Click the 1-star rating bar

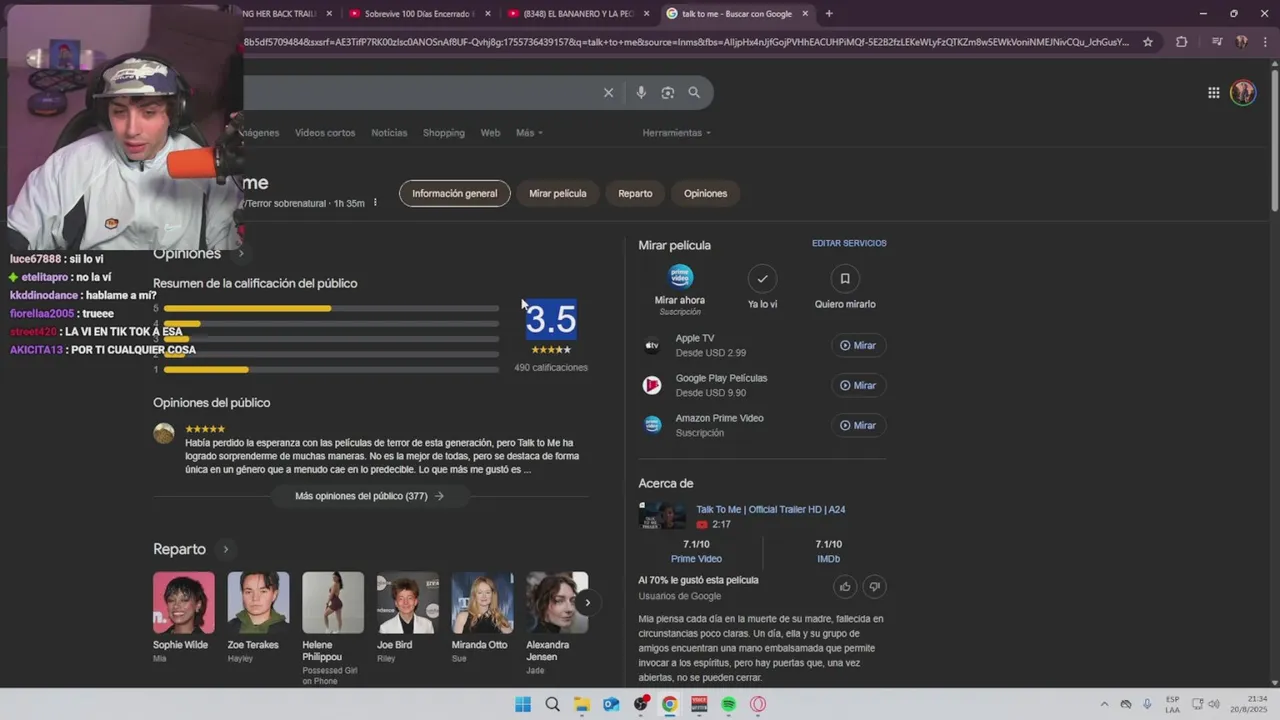coord(331,370)
